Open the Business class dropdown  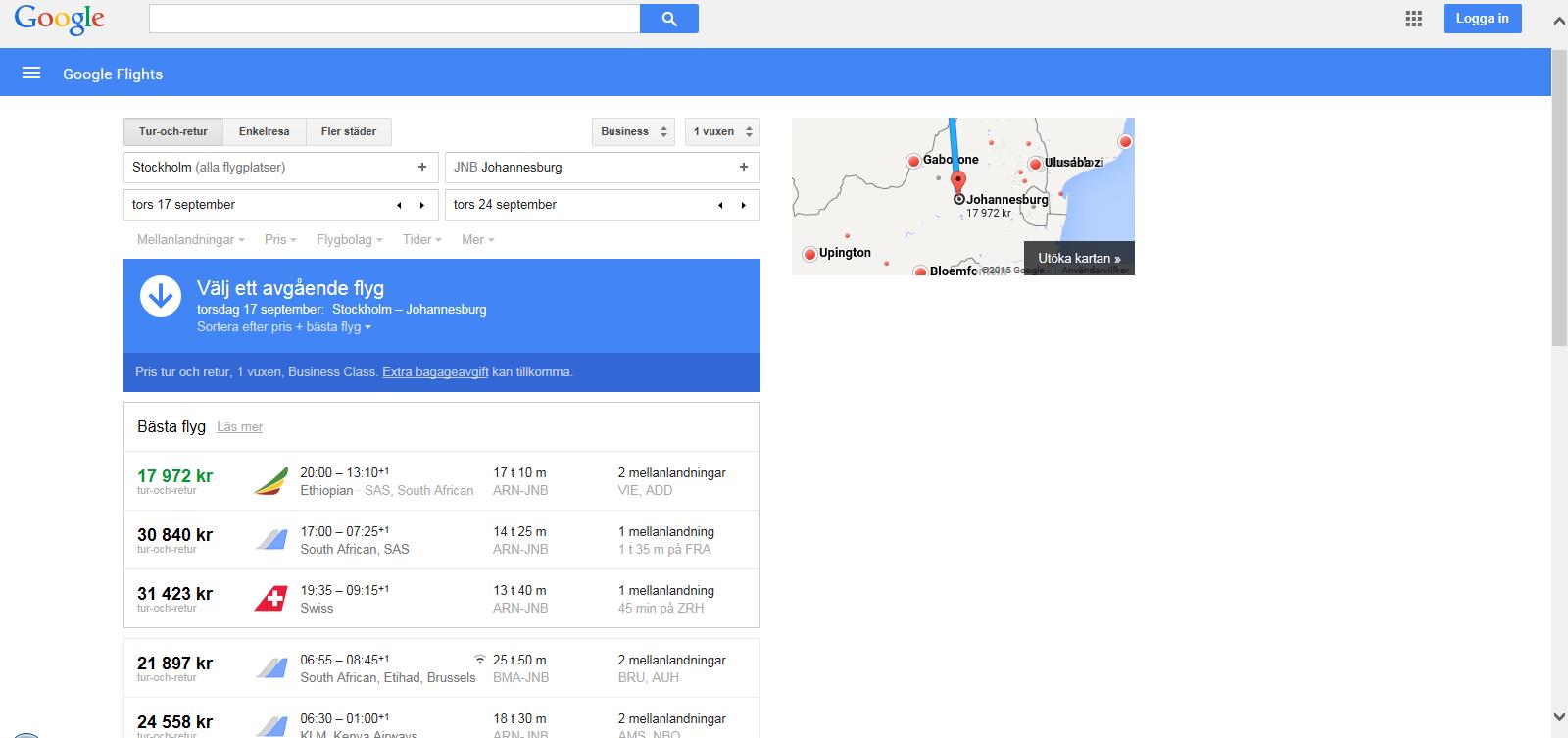tap(633, 131)
